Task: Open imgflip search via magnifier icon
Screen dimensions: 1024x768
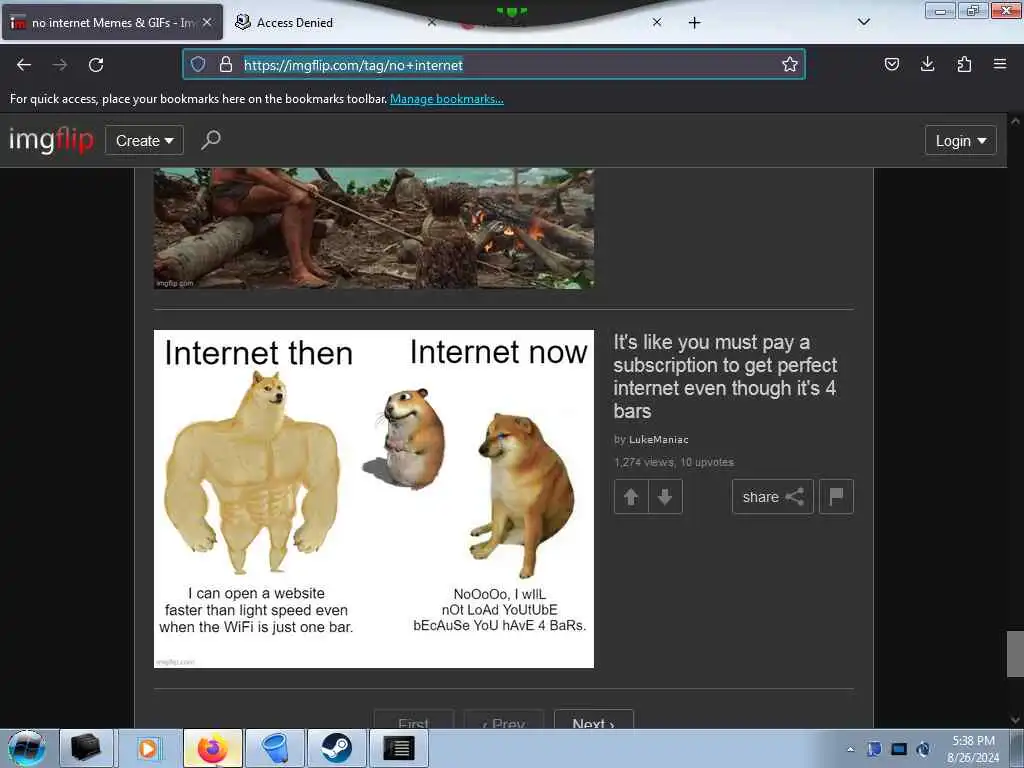Action: coord(210,140)
